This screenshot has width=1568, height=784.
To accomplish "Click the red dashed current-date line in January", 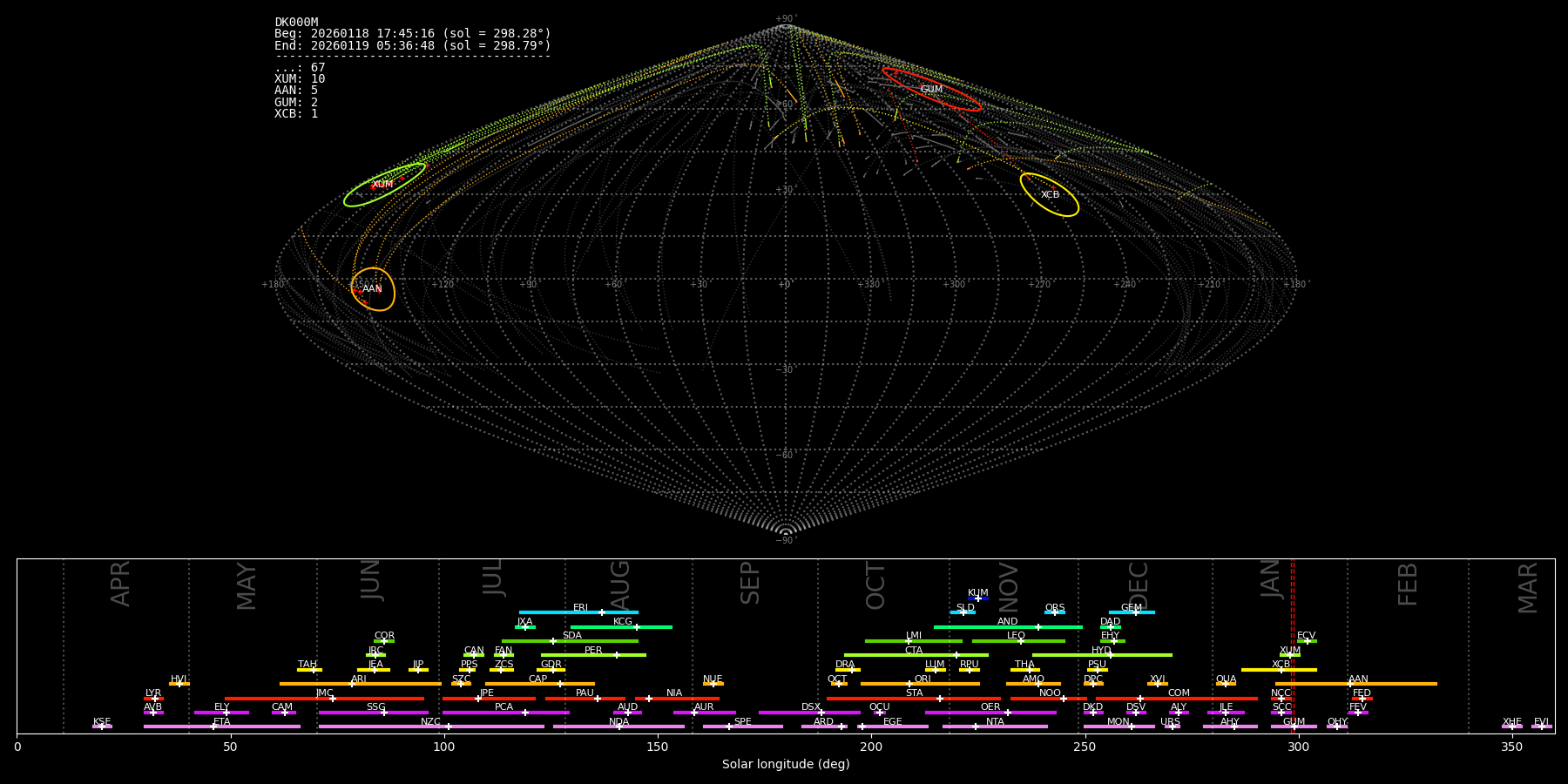I will [x=1292, y=645].
